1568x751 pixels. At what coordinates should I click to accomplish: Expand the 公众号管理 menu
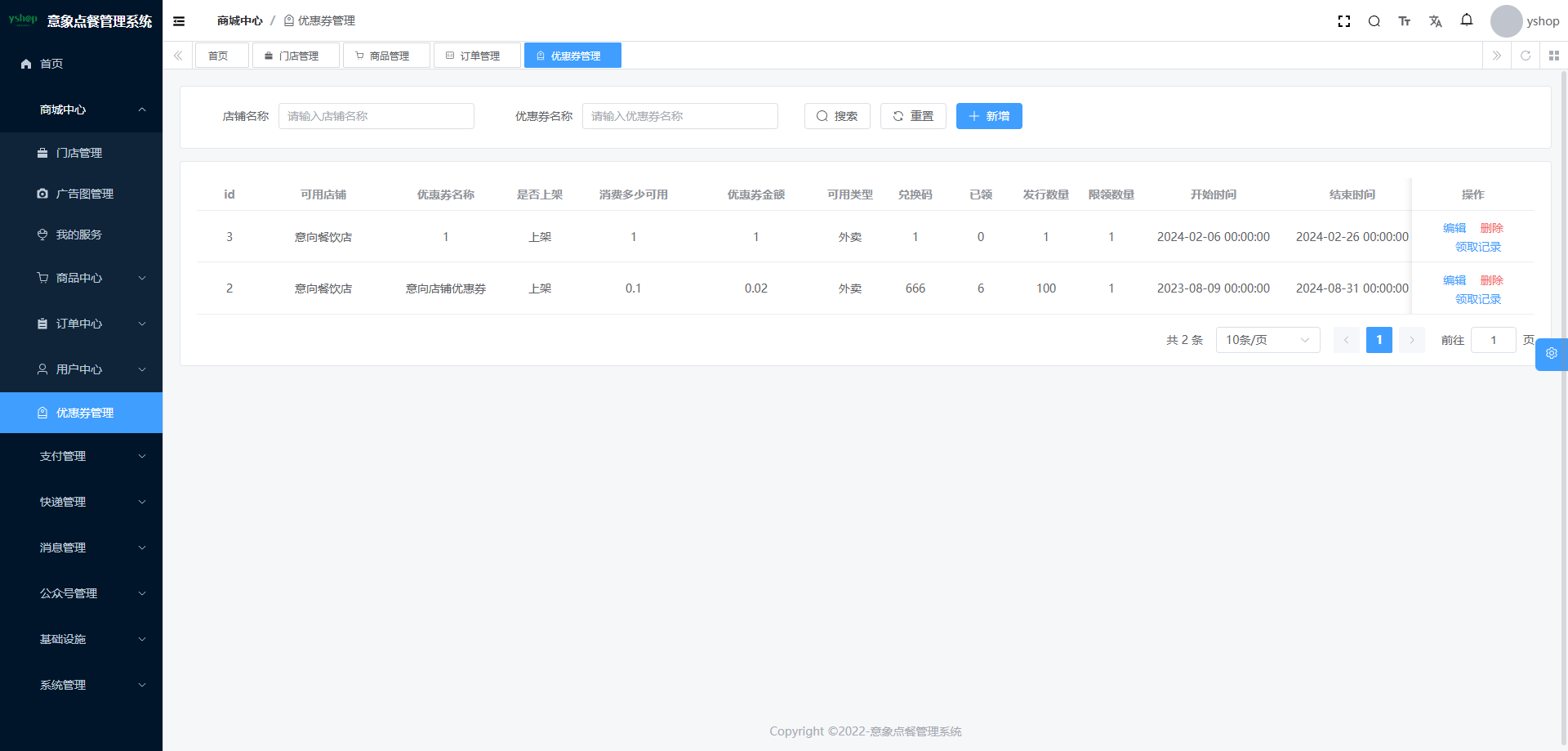[x=81, y=593]
